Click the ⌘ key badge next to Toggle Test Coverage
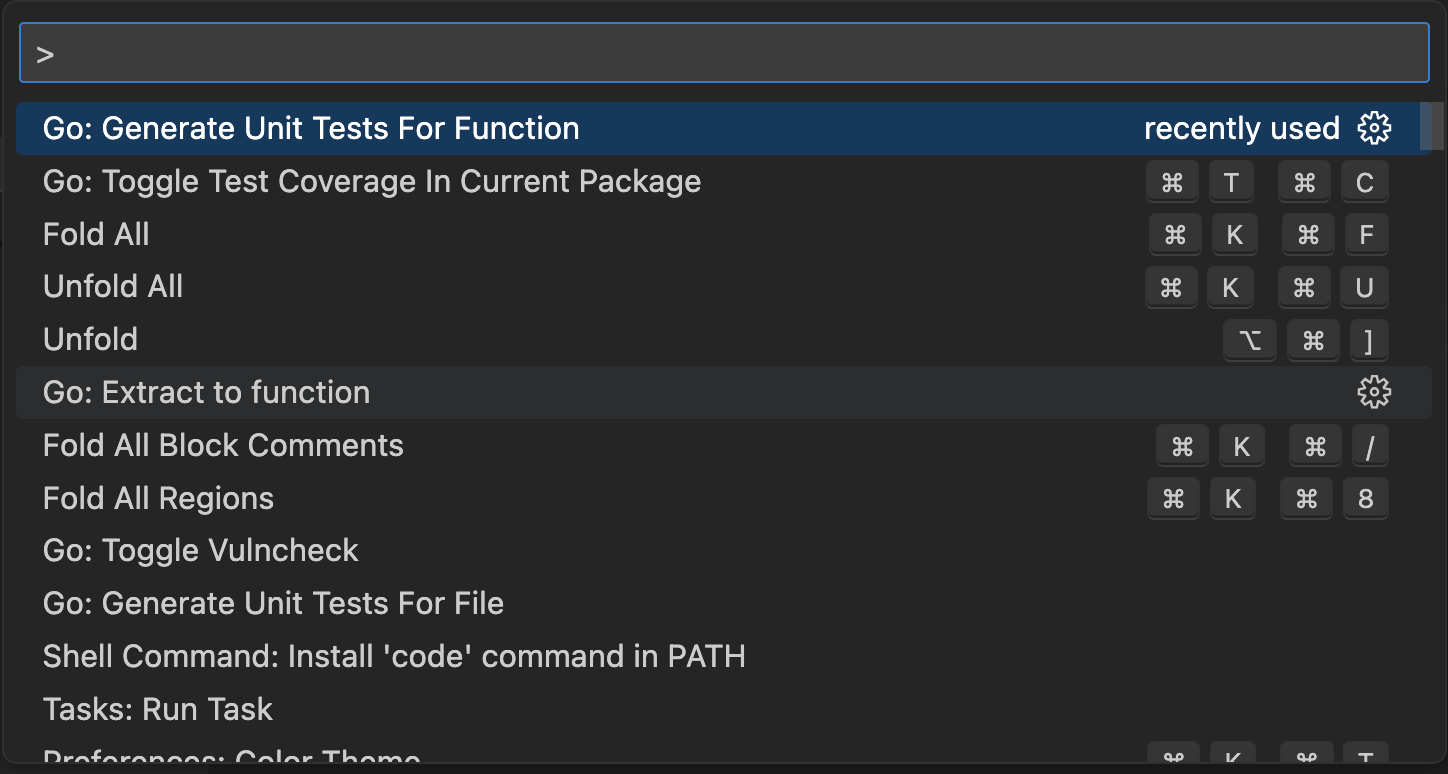Screen dimensions: 1448x774 (1172, 182)
